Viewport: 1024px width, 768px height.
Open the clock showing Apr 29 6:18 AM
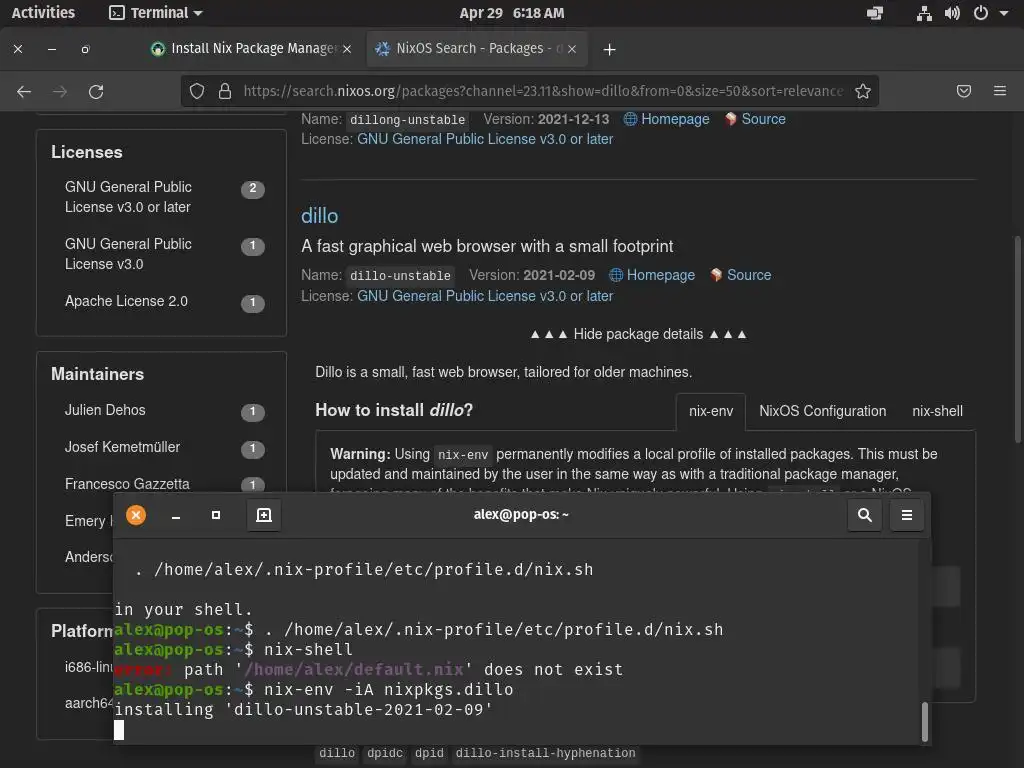(x=511, y=13)
